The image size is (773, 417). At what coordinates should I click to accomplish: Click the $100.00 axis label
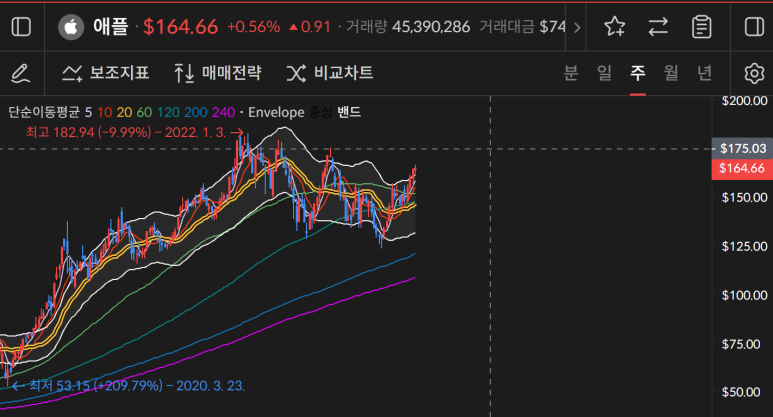(744, 295)
